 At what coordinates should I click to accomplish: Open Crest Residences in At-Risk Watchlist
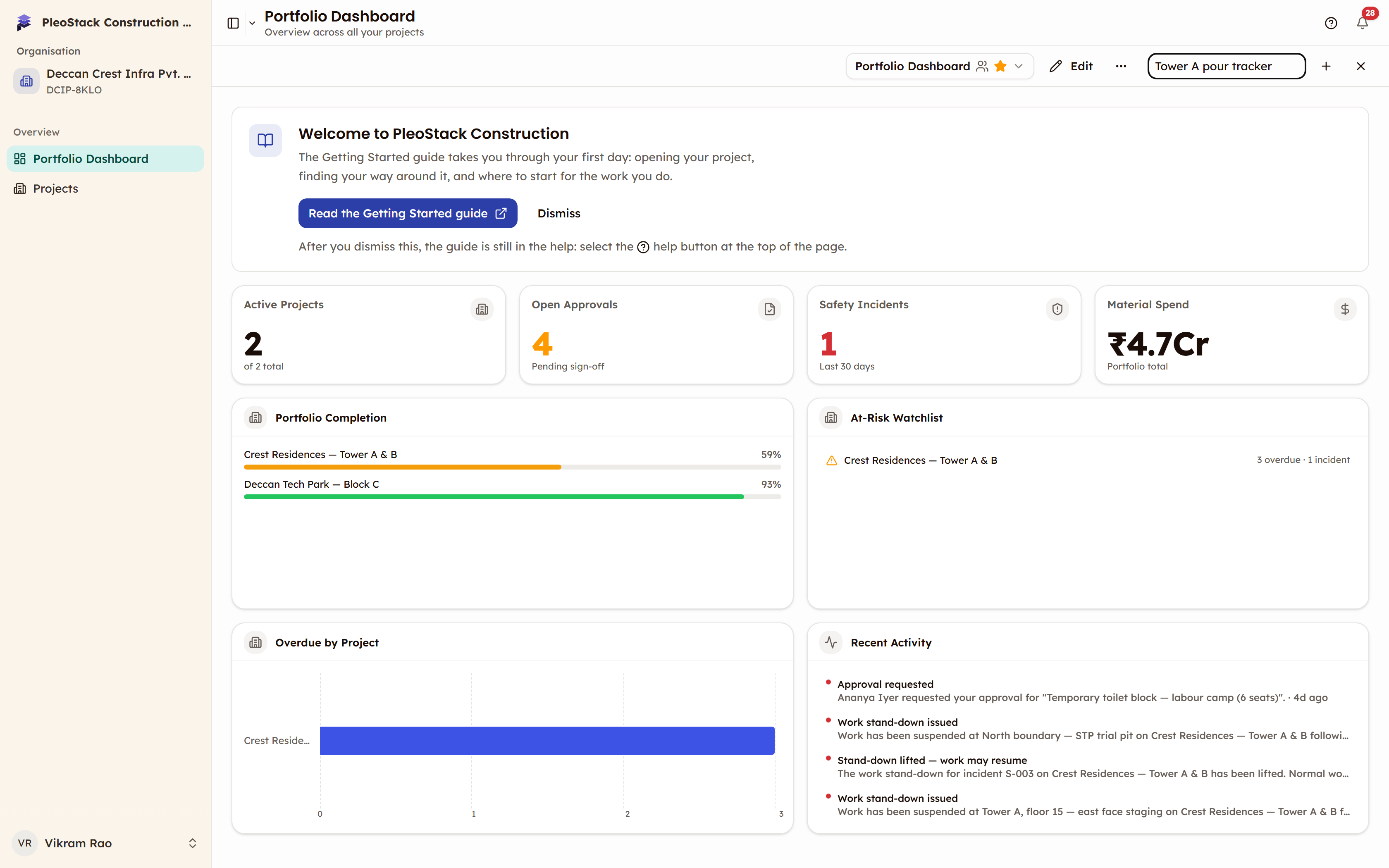click(1088, 460)
